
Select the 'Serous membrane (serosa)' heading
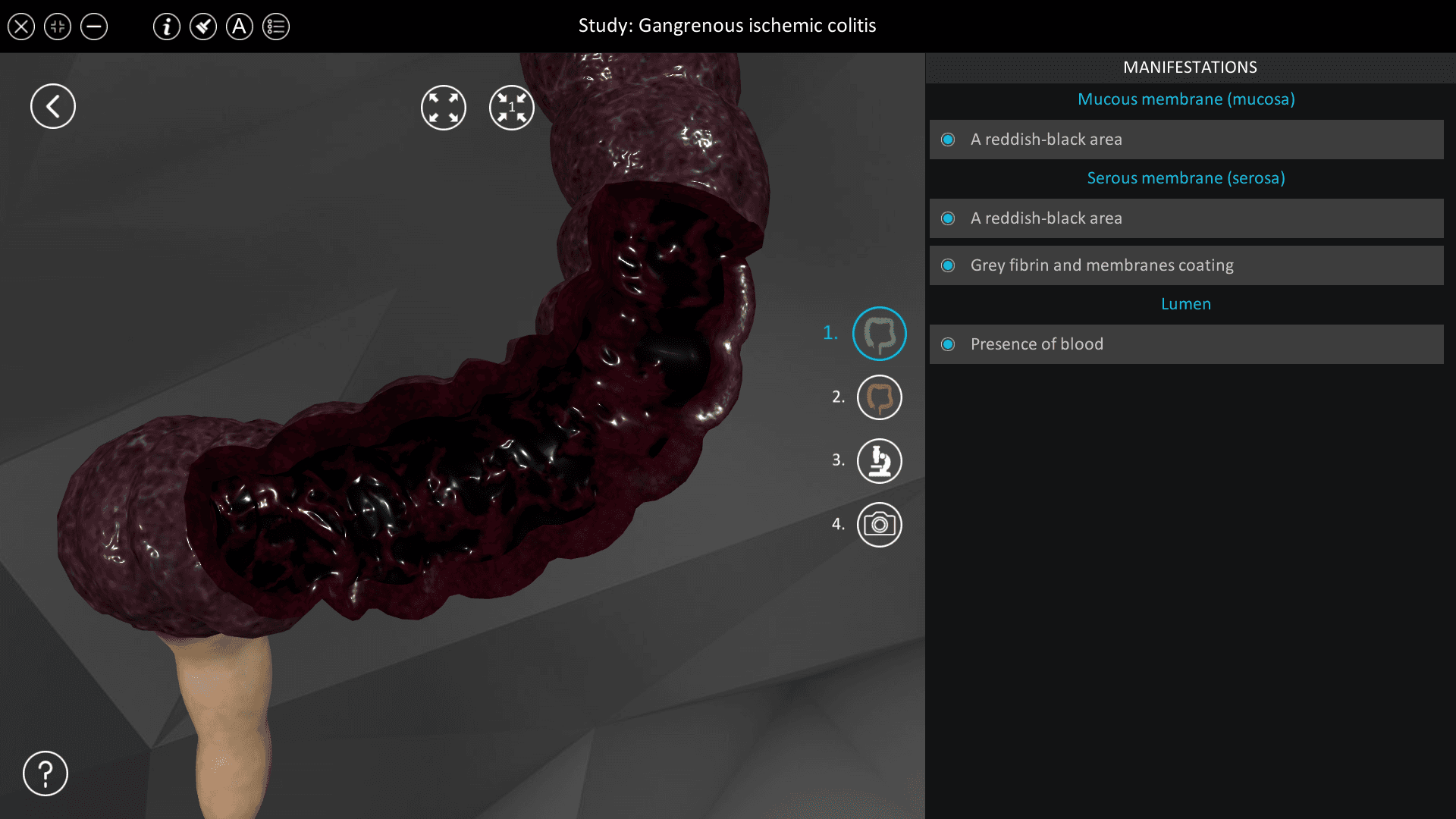1186,178
